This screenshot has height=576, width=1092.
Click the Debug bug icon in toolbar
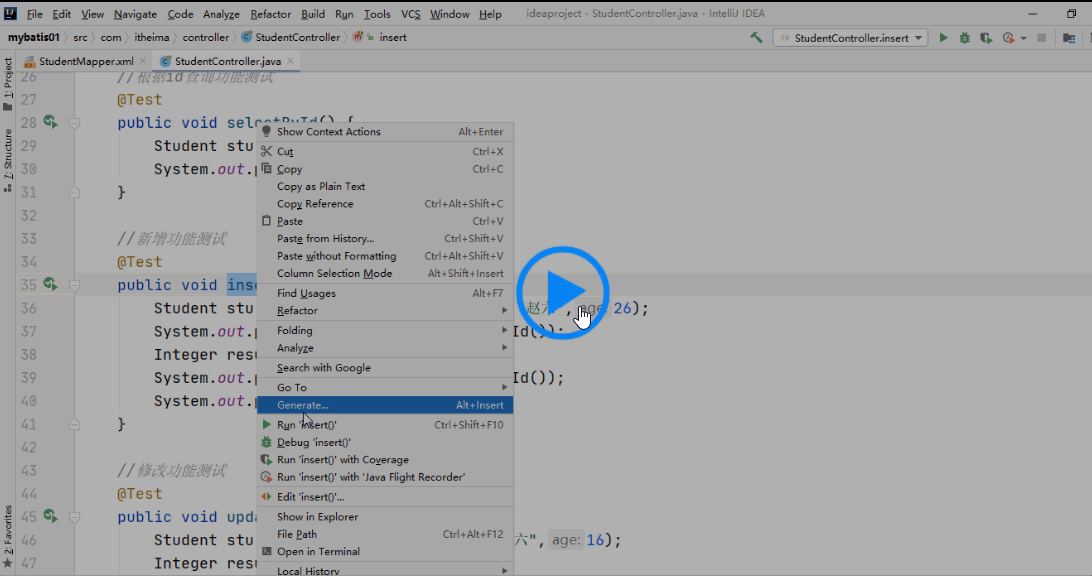965,37
